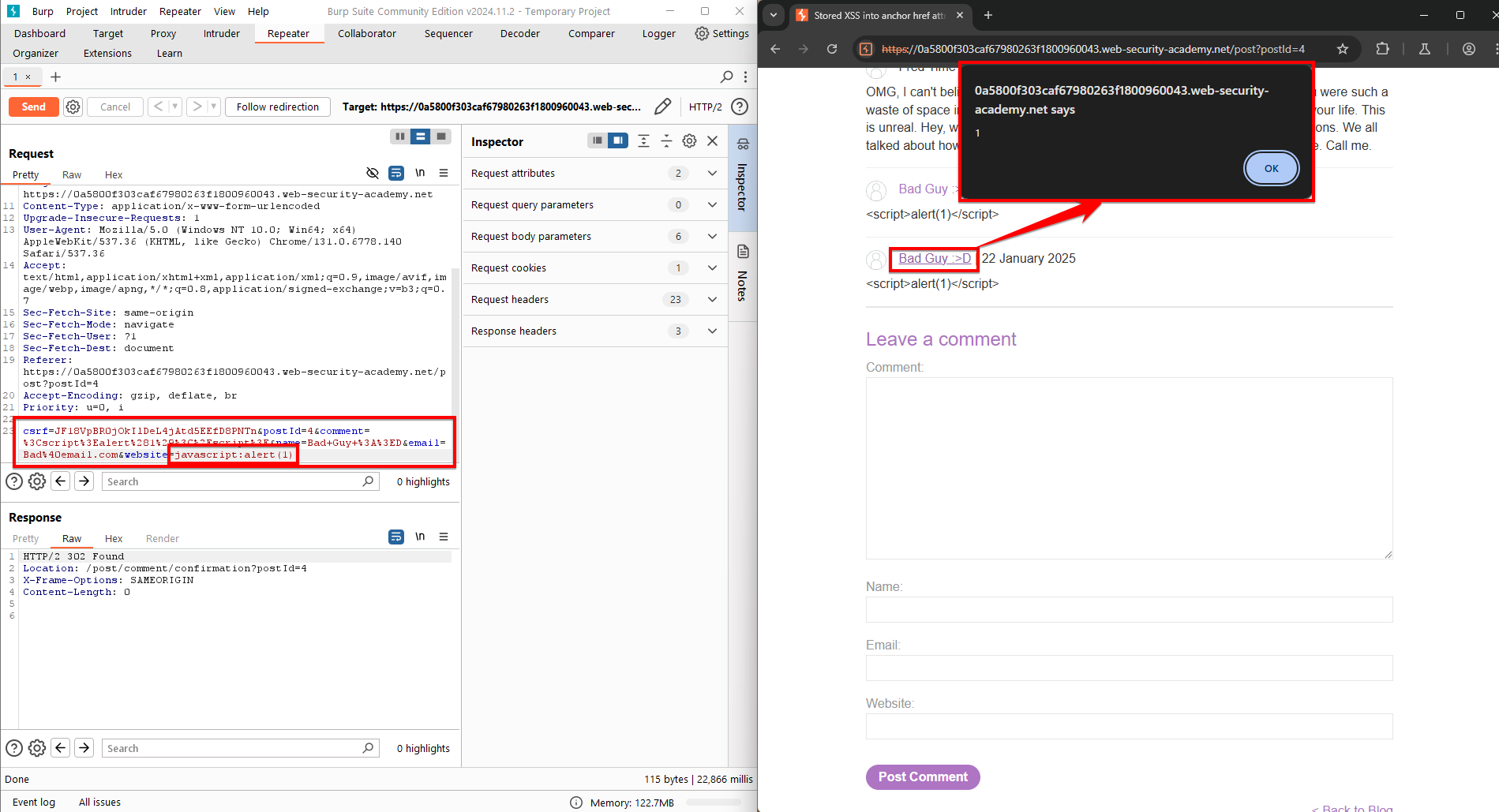Switch request view to Raw
Screen dimensions: 1499x812
[x=72, y=174]
